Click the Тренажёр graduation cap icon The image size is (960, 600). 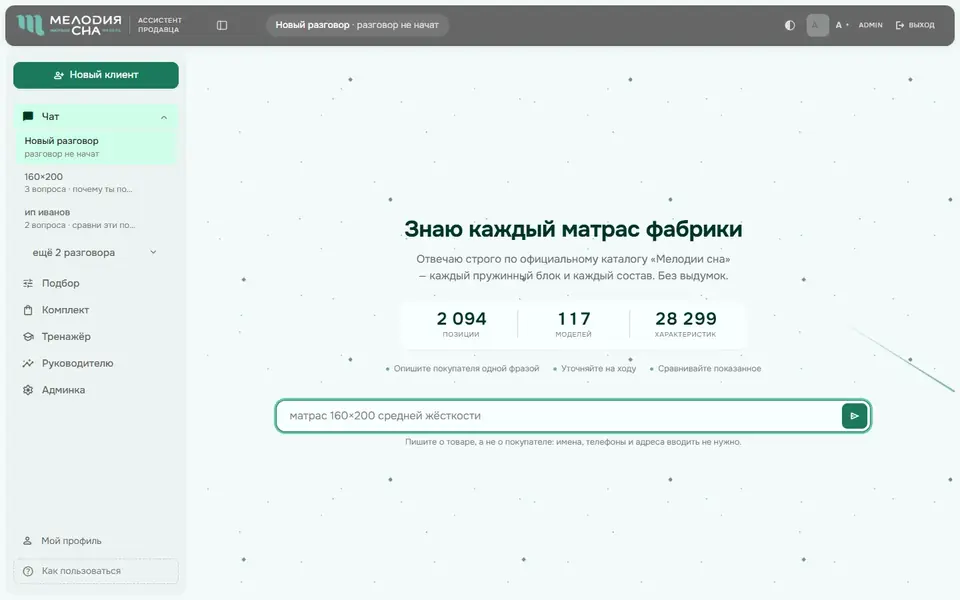point(28,336)
